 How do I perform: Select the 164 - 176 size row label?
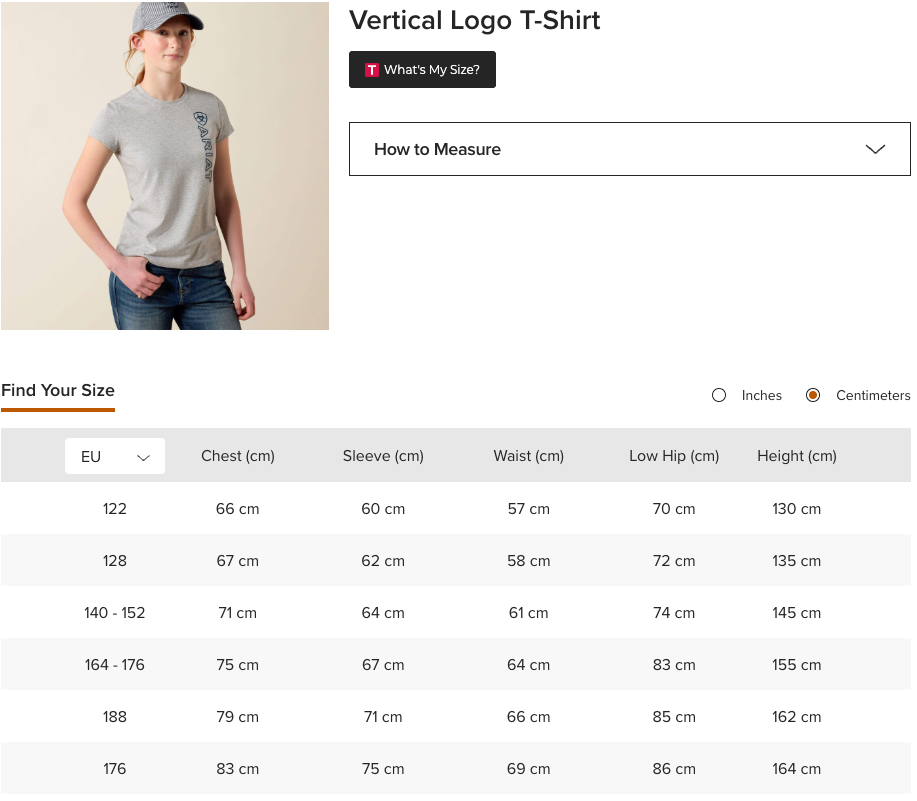[115, 665]
